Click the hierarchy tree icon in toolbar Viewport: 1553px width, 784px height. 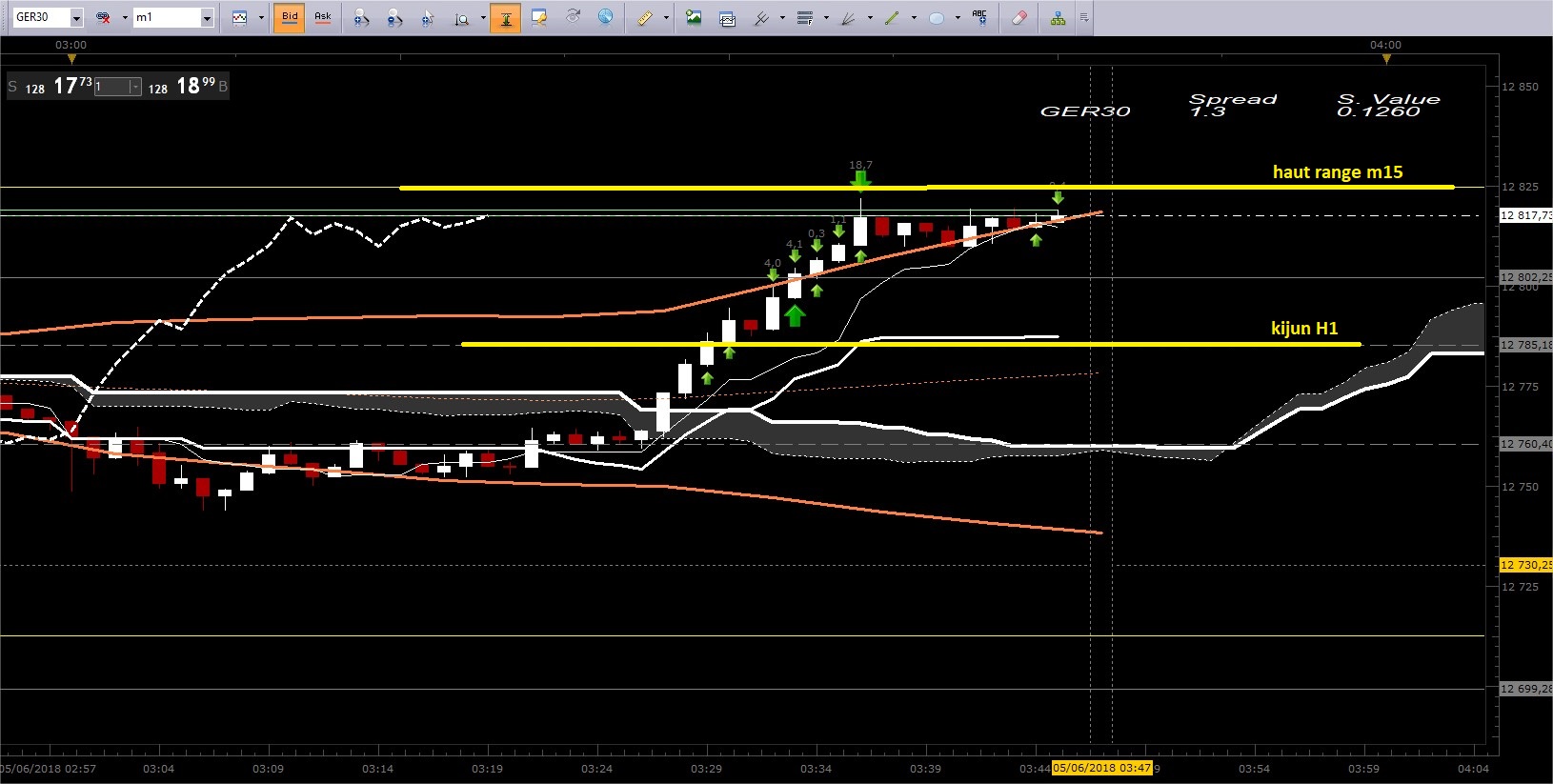(x=1058, y=17)
